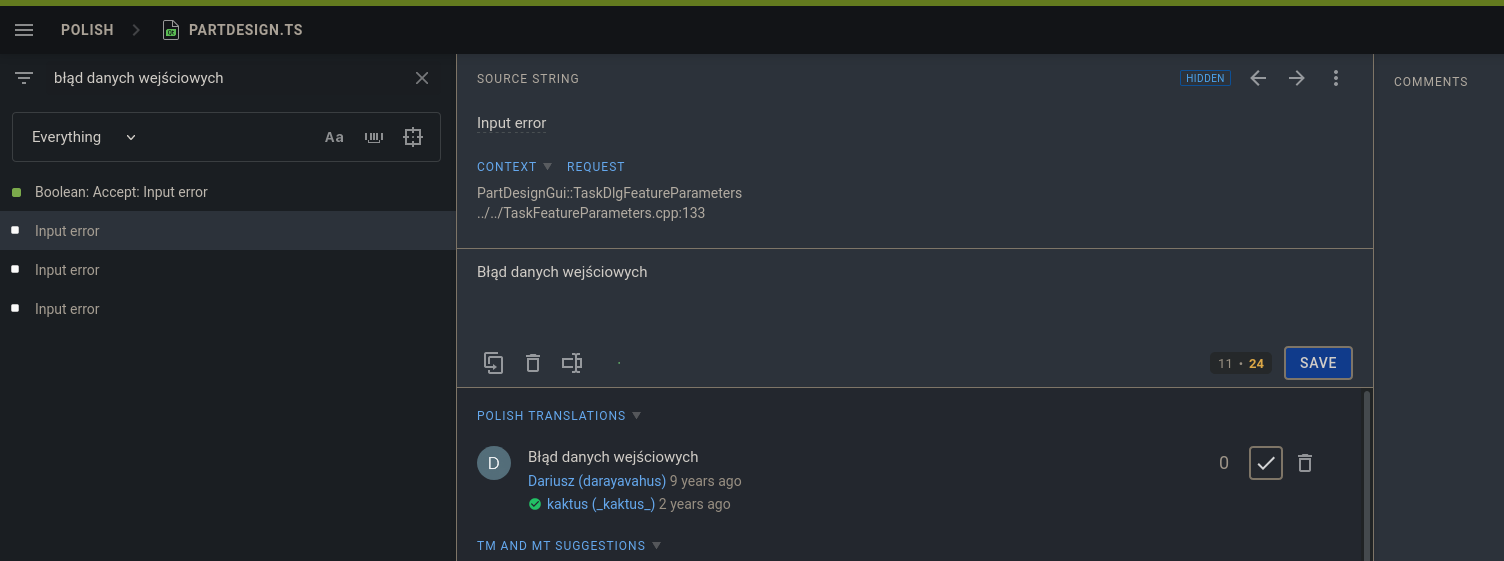This screenshot has width=1504, height=561.
Task: Open the search filter options icon
Action: click(24, 78)
